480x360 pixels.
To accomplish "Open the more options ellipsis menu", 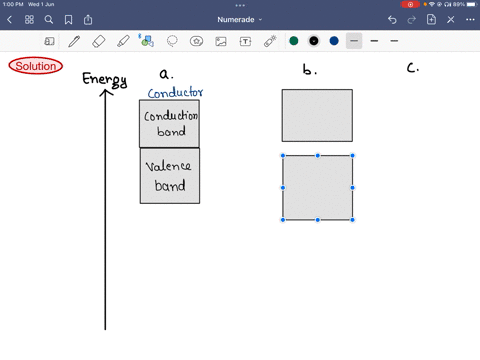I will click(470, 20).
